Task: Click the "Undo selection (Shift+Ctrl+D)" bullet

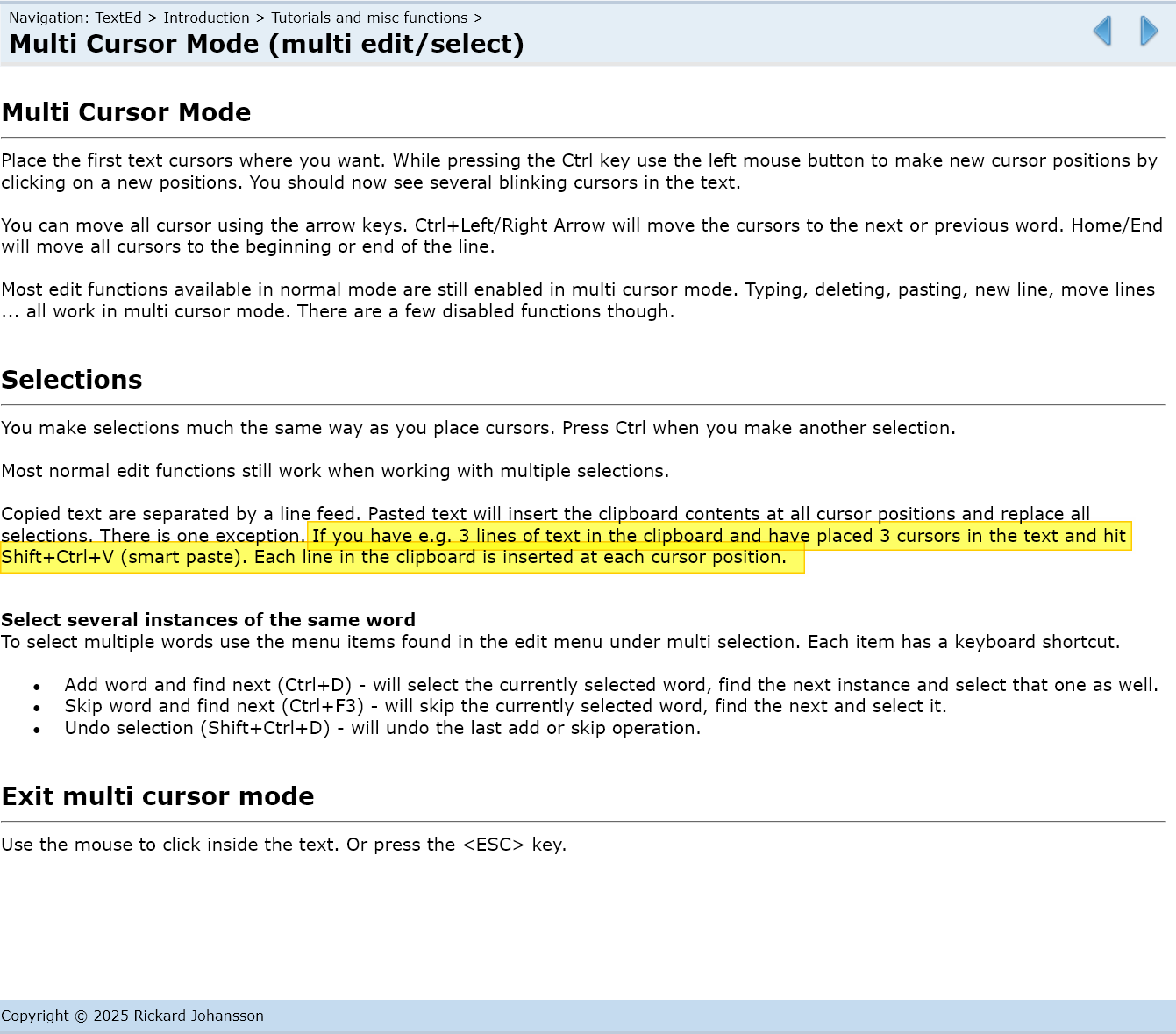Action: (x=382, y=728)
